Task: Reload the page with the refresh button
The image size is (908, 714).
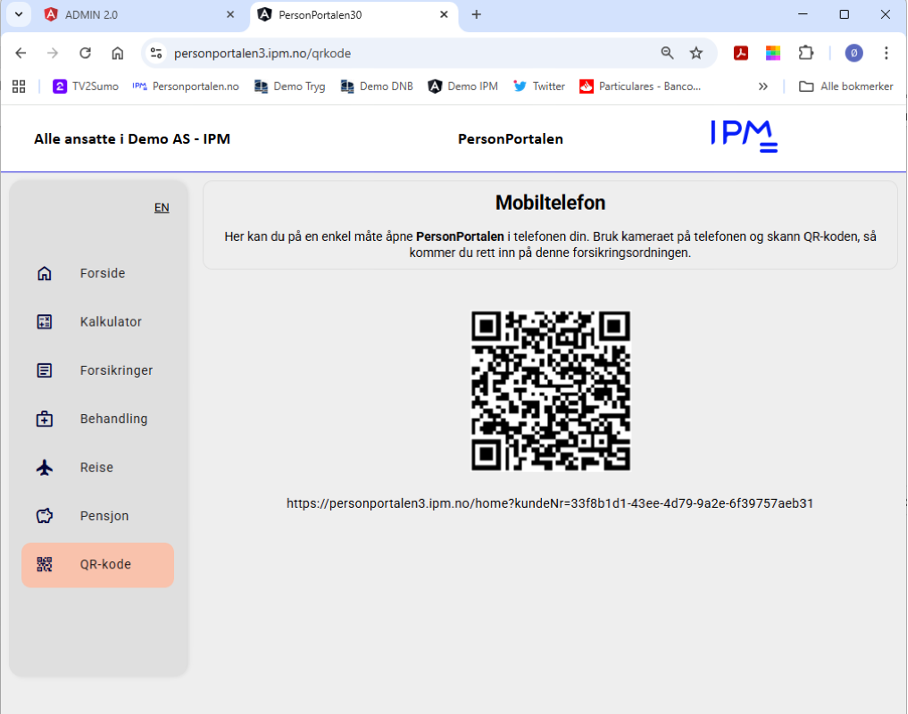Action: (x=85, y=53)
